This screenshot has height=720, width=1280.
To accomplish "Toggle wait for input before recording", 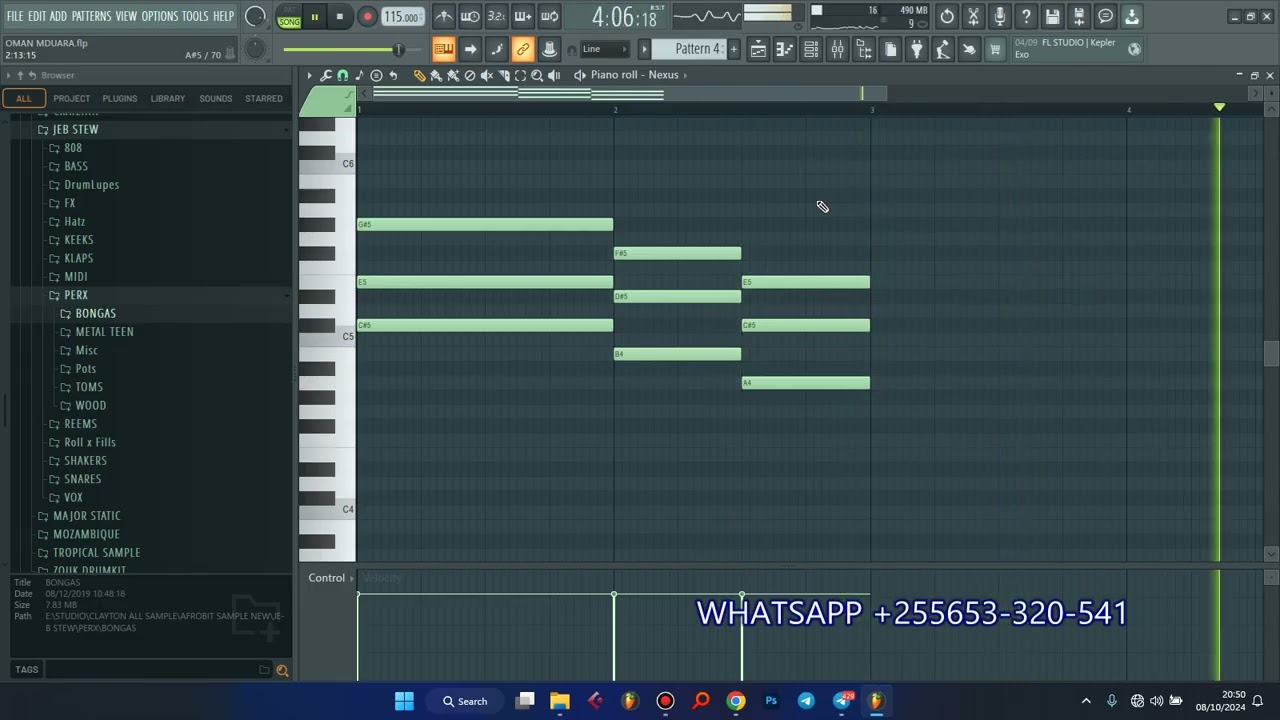I will coord(469,16).
